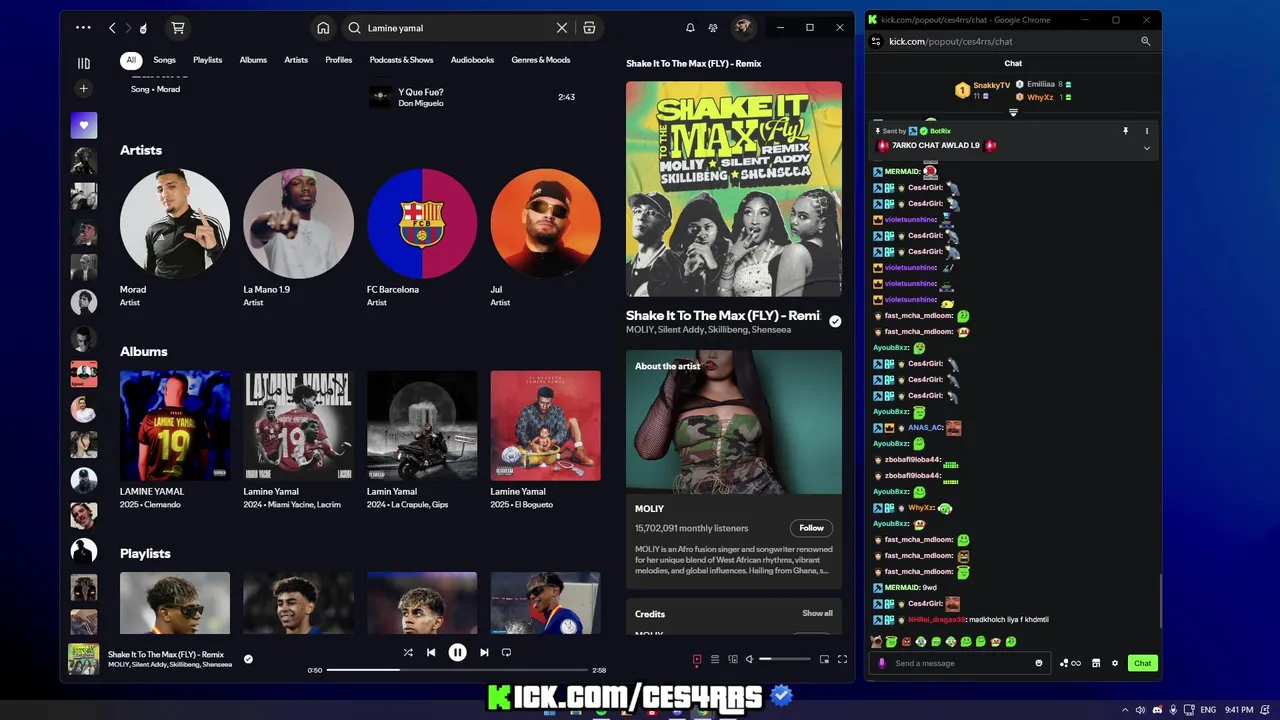Open notifications bell
Image resolution: width=1280 pixels, height=720 pixels.
(690, 28)
